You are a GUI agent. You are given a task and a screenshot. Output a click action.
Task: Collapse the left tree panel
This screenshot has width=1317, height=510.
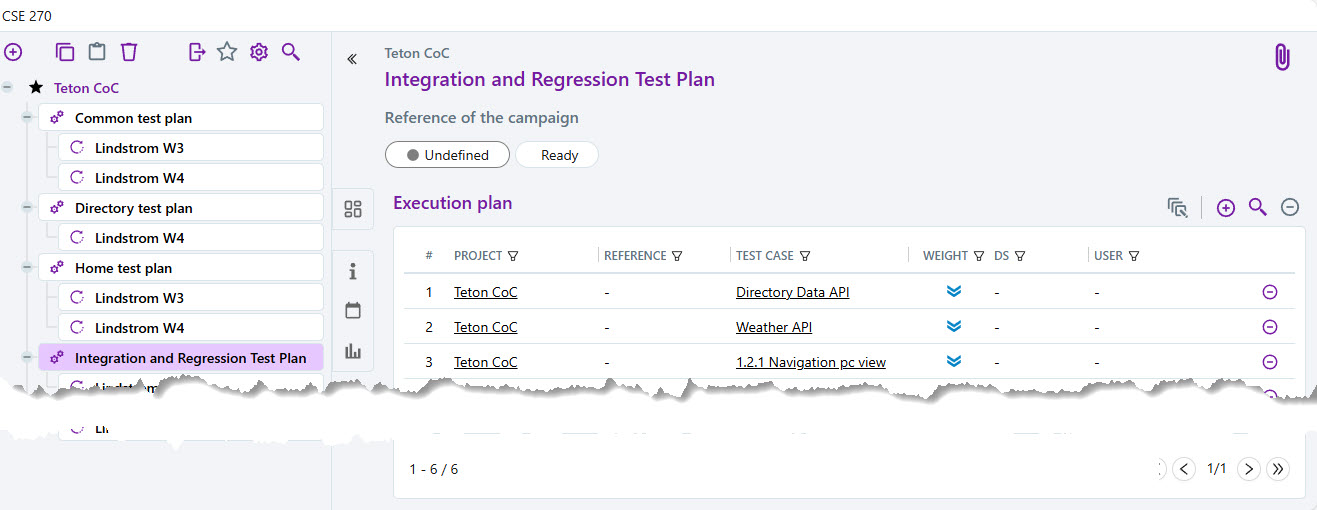(x=352, y=60)
